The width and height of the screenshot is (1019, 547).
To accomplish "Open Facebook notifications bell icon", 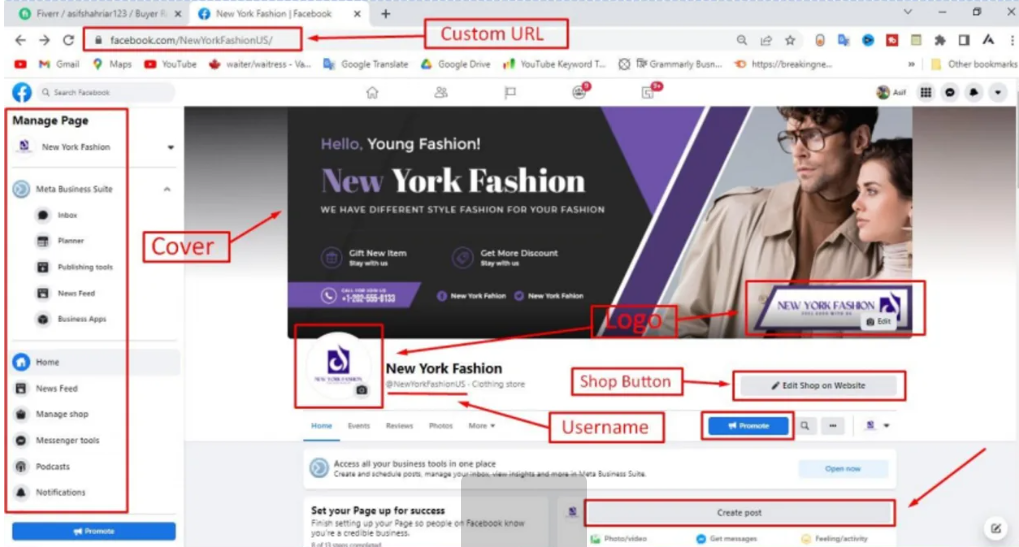I will click(x=974, y=93).
